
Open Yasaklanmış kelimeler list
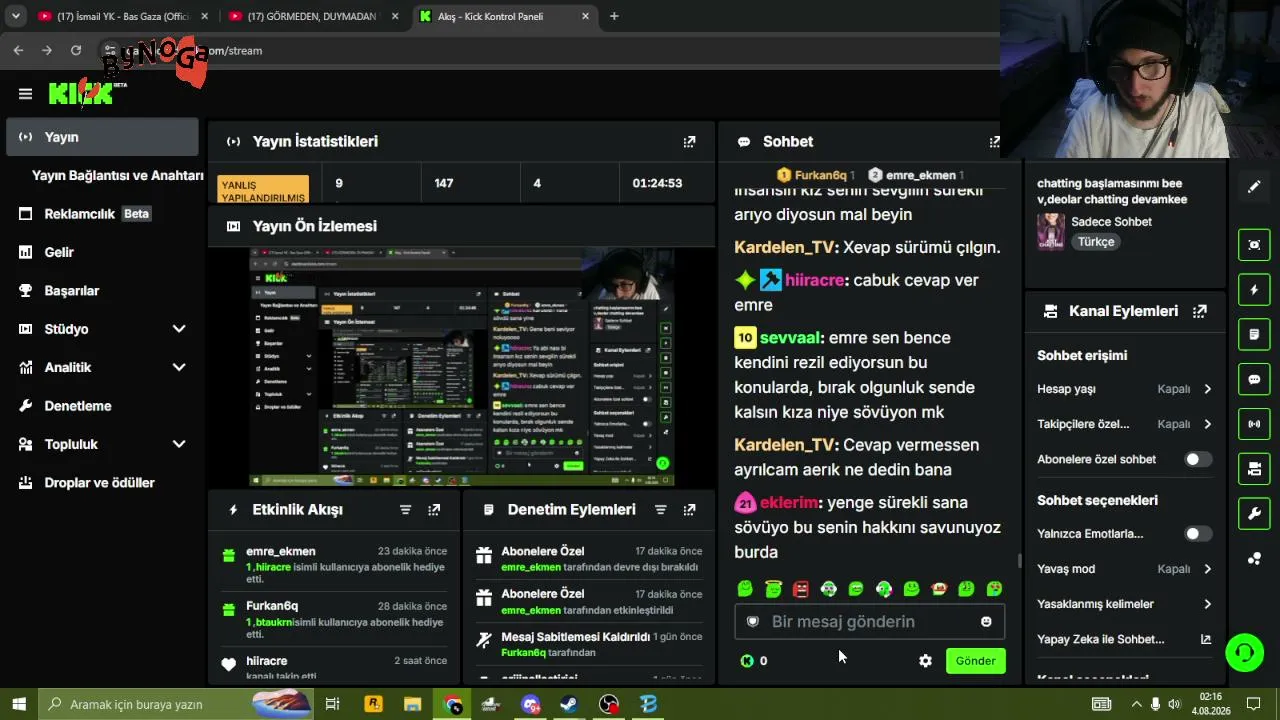(1125, 604)
